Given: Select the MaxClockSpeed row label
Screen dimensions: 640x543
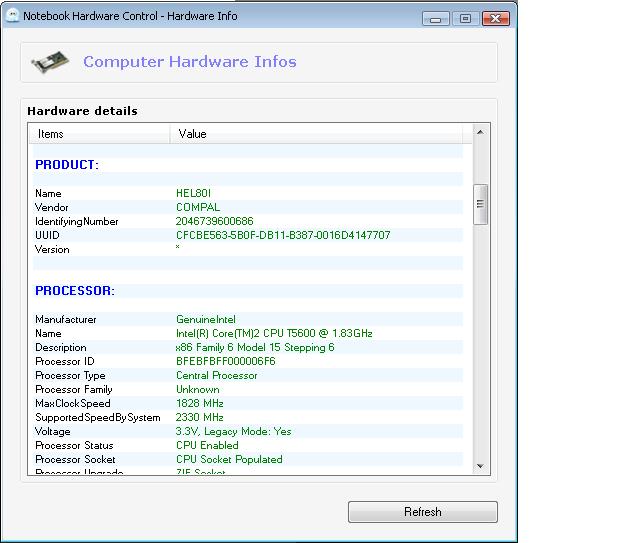Looking at the screenshot, I should pyautogui.click(x=73, y=403).
